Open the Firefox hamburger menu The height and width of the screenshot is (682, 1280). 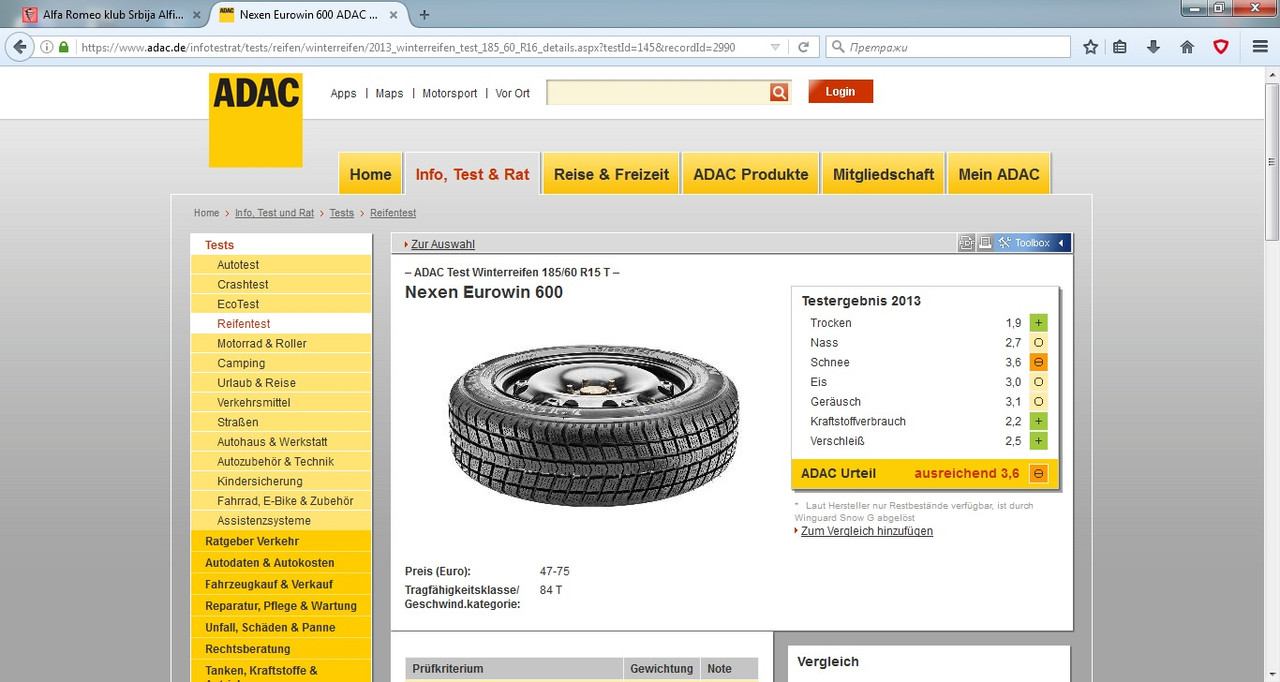1260,47
